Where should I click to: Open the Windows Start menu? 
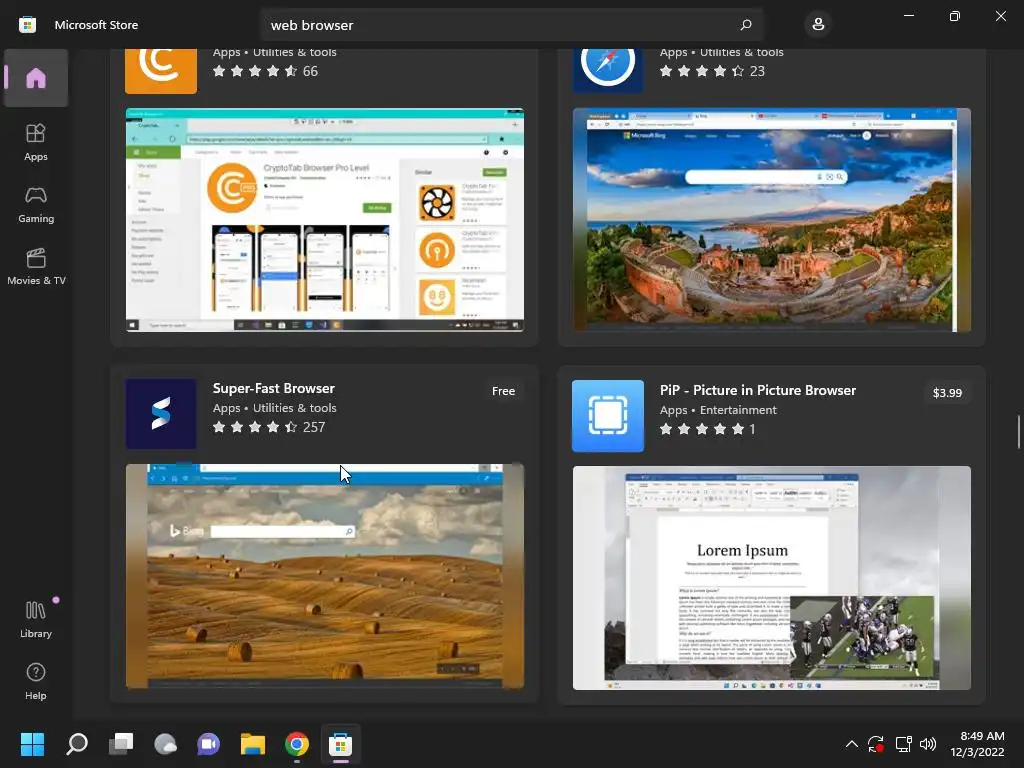[x=32, y=744]
